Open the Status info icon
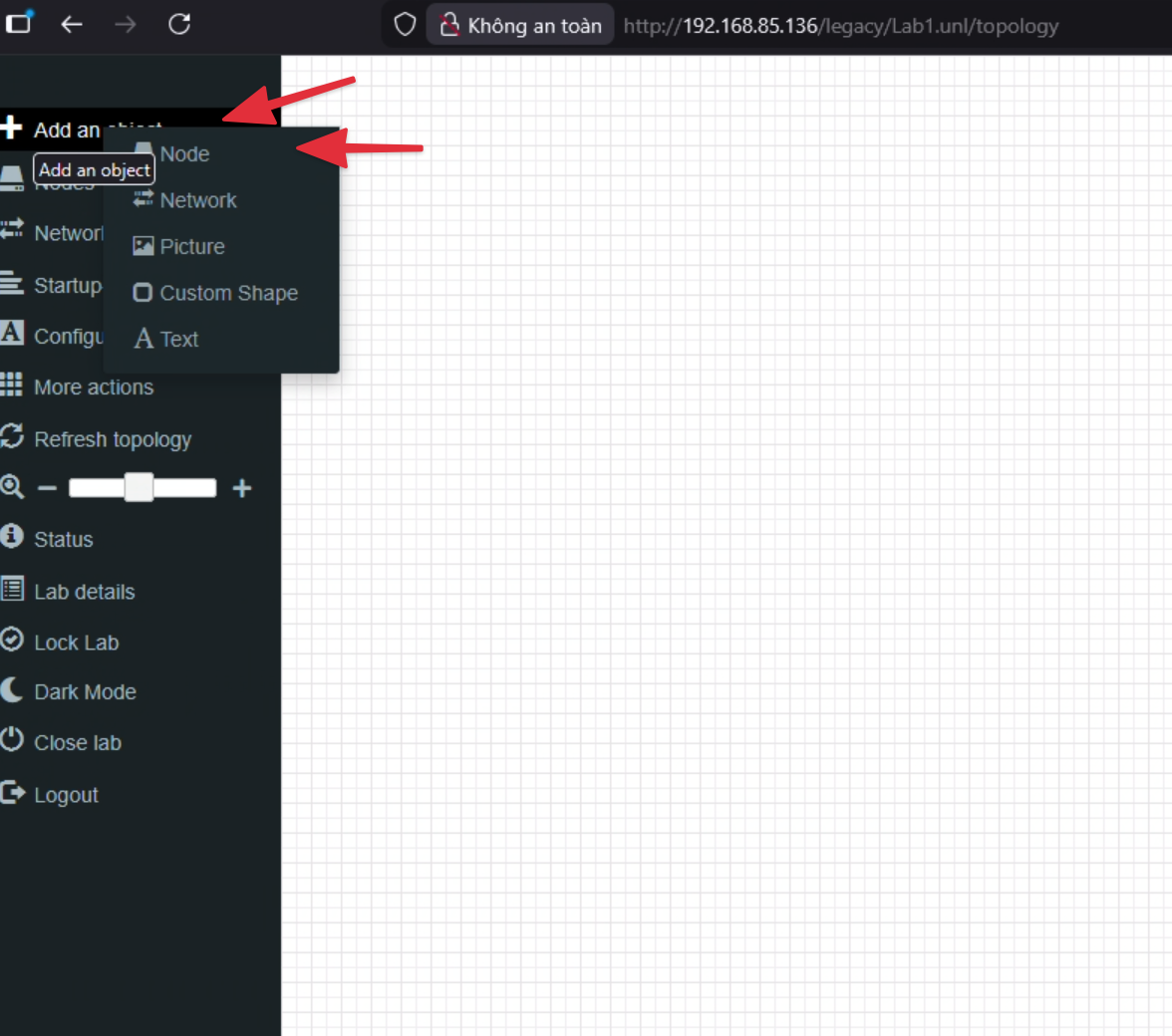 (12, 537)
